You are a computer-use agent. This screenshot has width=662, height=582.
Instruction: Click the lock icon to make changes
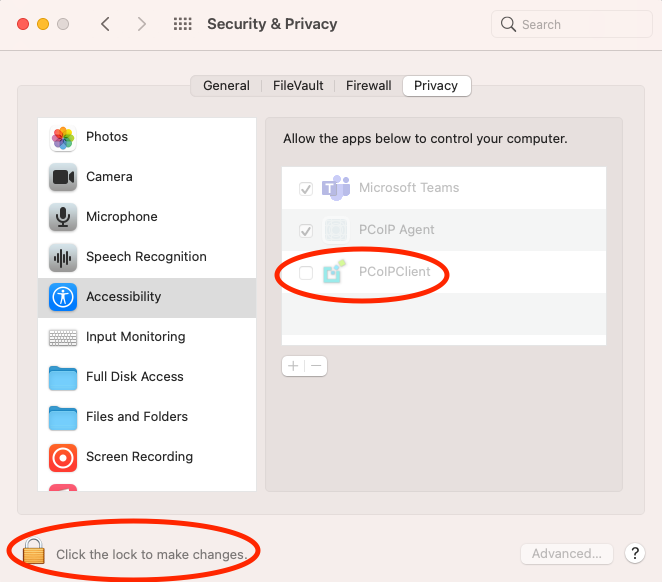coord(34,551)
